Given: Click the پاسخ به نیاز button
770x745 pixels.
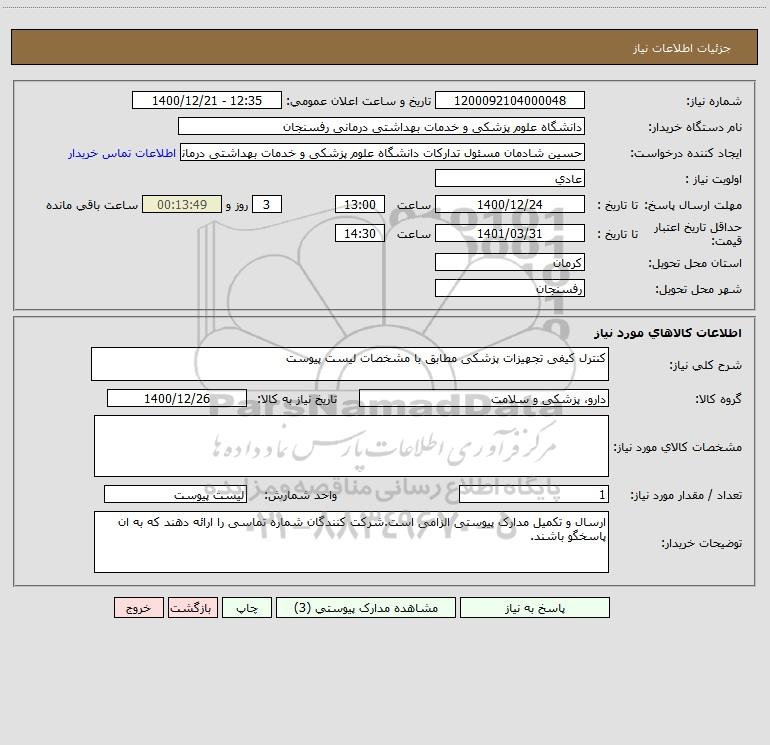Looking at the screenshot, I should tap(535, 607).
